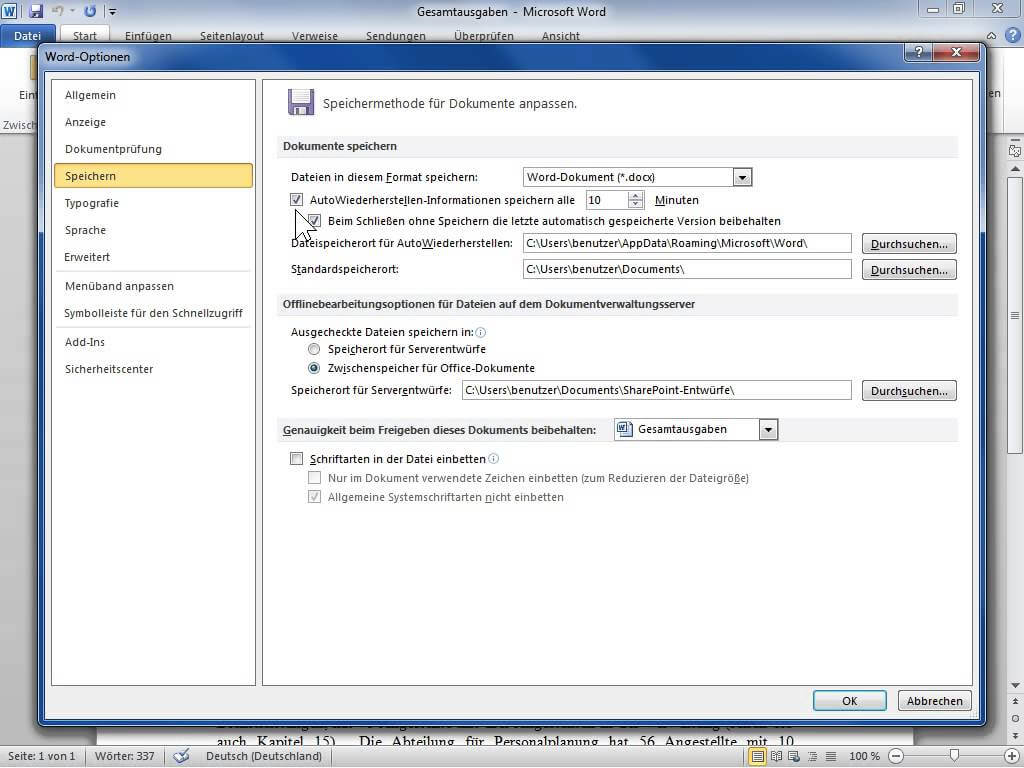This screenshot has height=768, width=1024.
Task: Click the previous page double-arrow icon
Action: 1015,702
